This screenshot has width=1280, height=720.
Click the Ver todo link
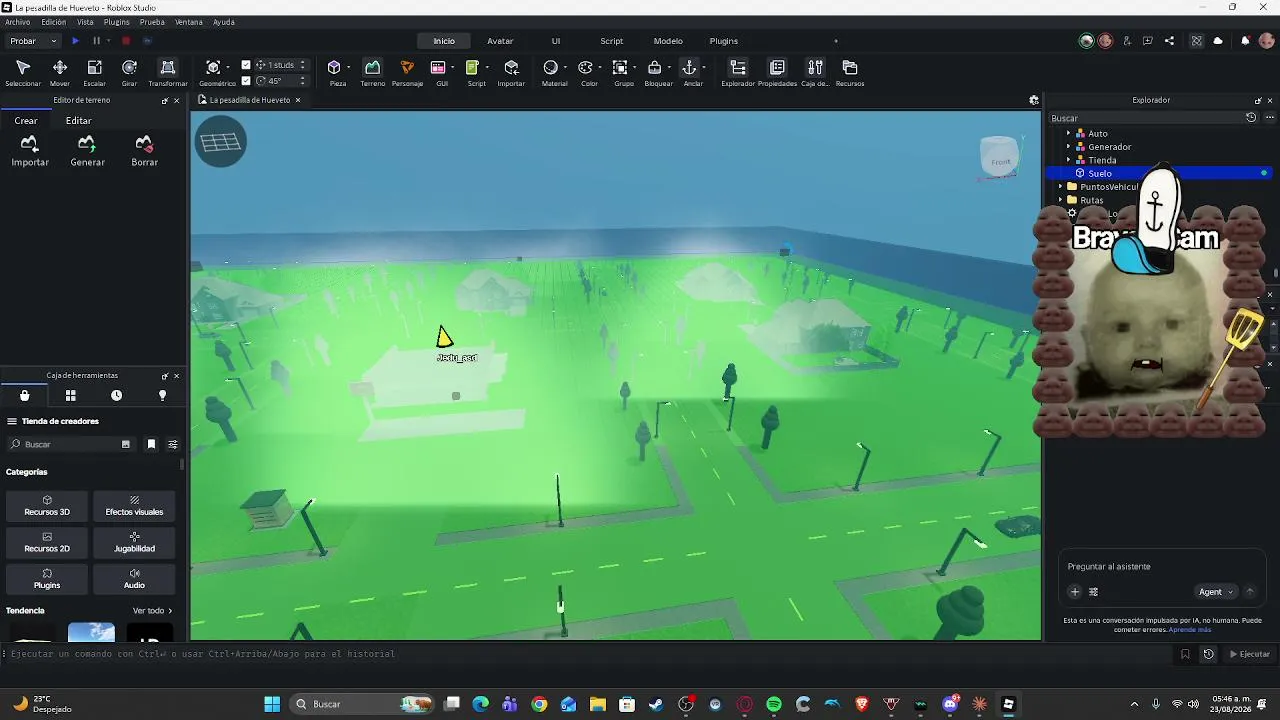pyautogui.click(x=152, y=611)
